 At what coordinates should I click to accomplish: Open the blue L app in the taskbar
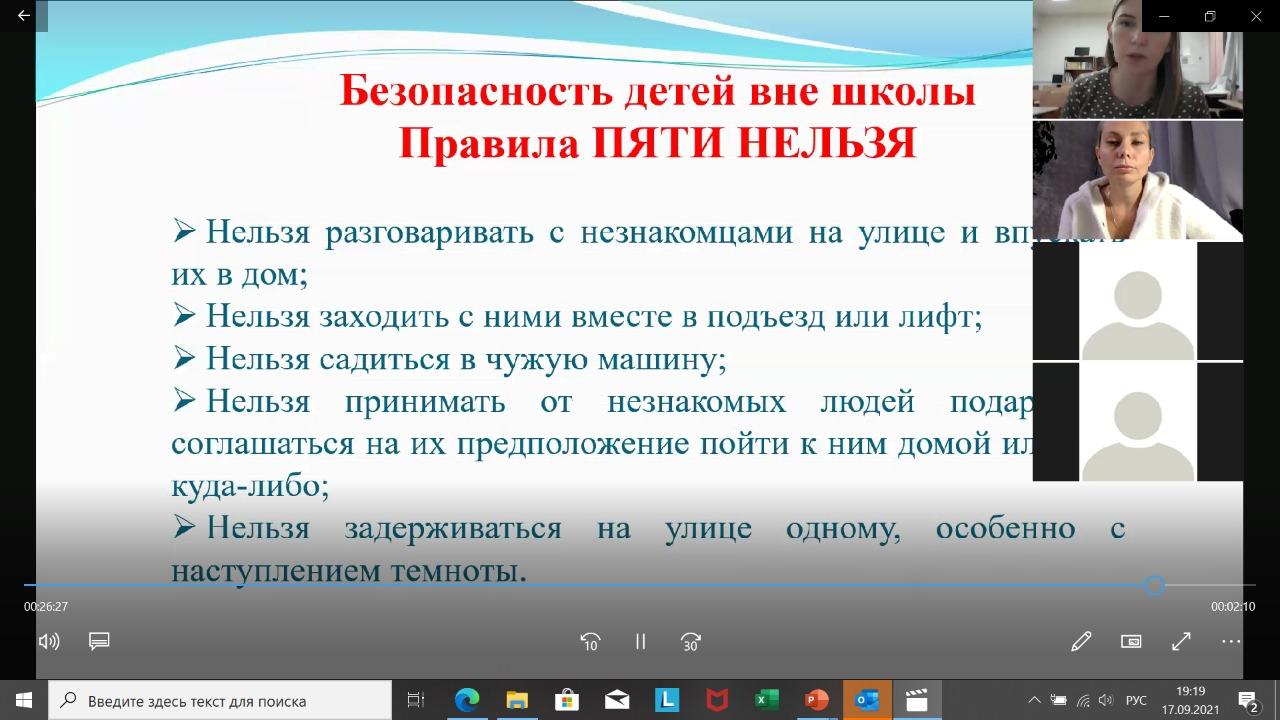pyautogui.click(x=667, y=700)
